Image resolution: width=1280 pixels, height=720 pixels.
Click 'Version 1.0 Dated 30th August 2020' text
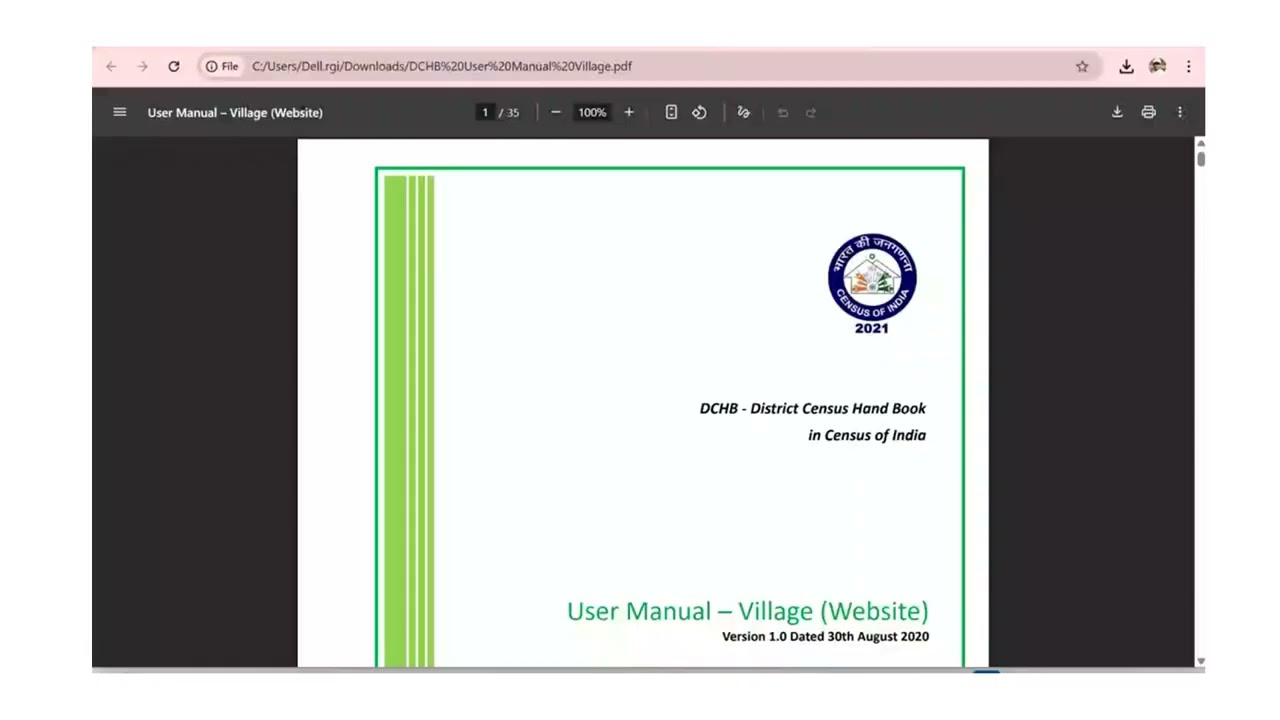825,636
